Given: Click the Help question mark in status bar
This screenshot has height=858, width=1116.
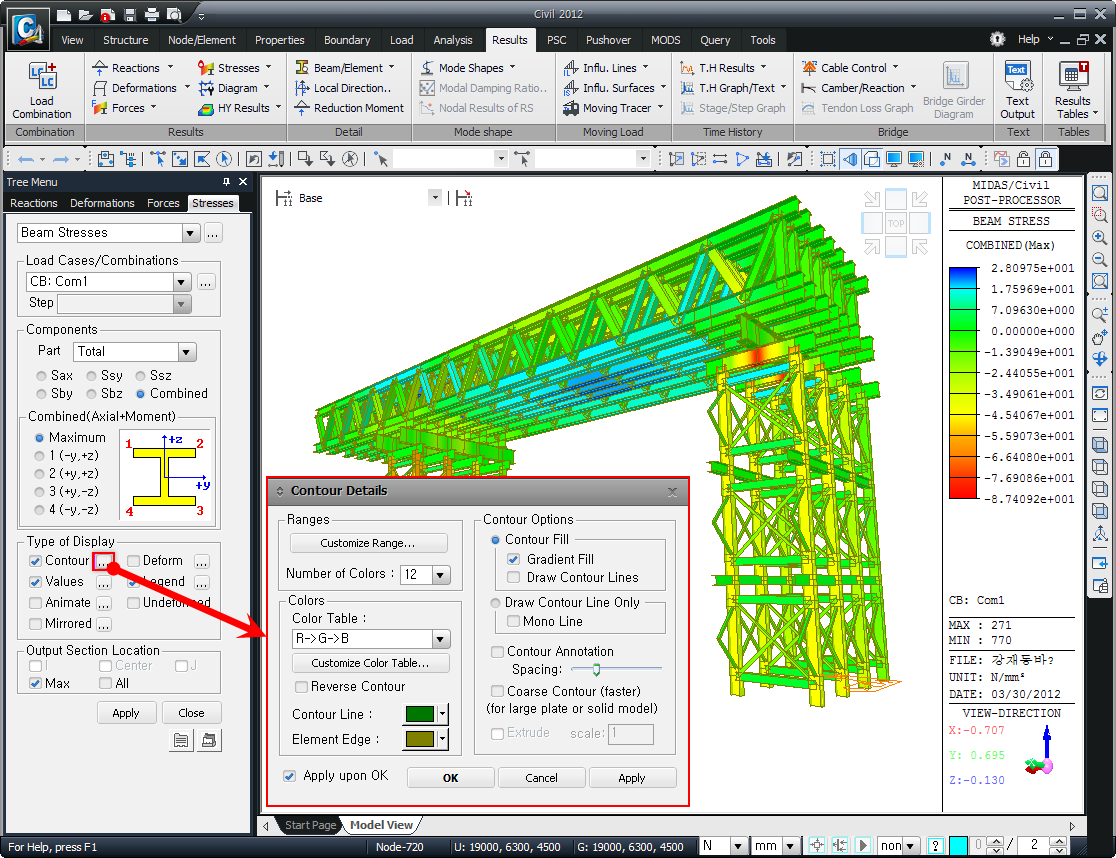Looking at the screenshot, I should 935,845.
